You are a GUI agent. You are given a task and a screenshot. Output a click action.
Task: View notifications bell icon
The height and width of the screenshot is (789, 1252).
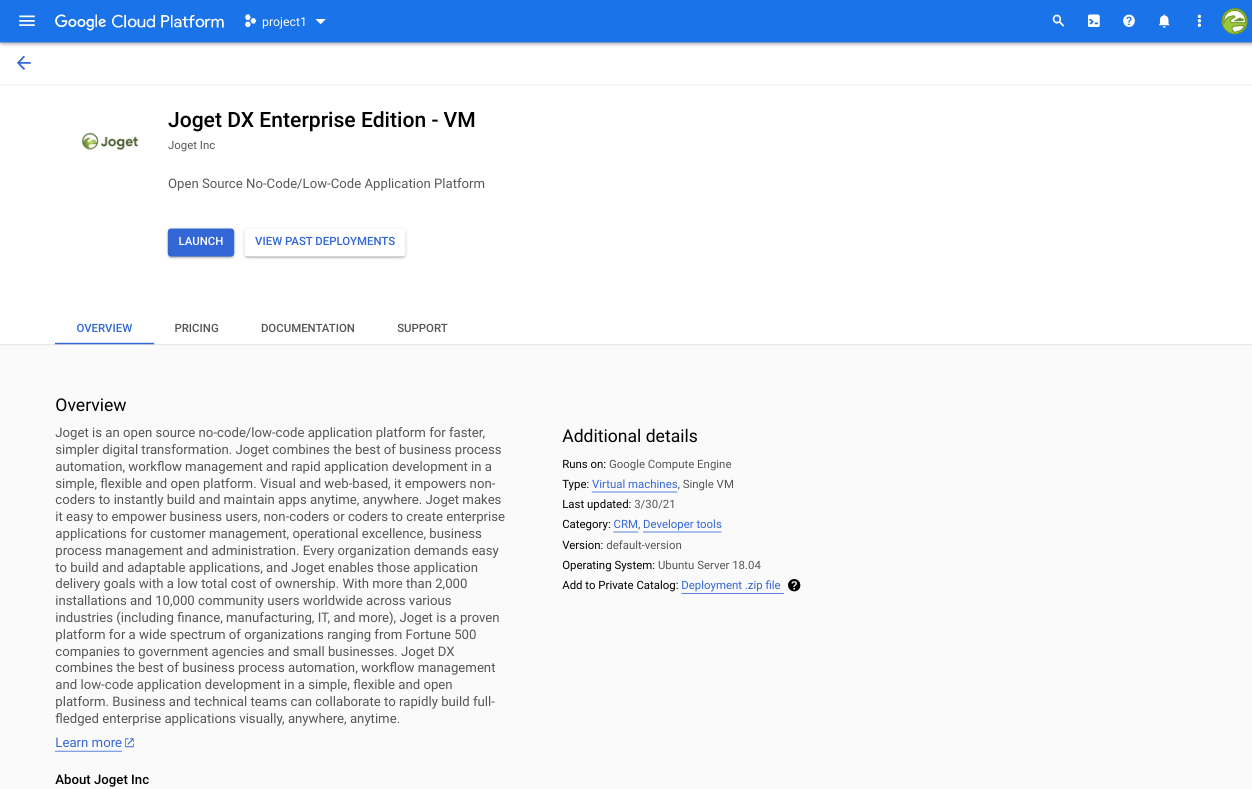click(x=1164, y=21)
